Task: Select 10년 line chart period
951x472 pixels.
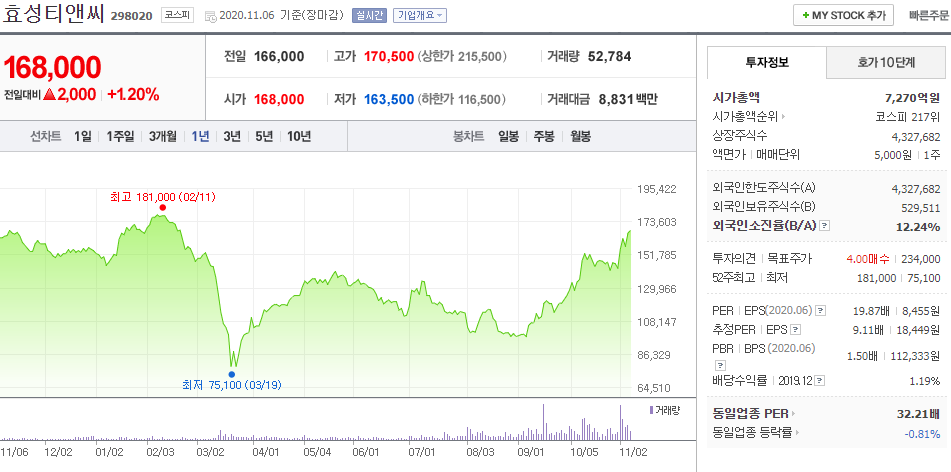Action: pyautogui.click(x=299, y=137)
